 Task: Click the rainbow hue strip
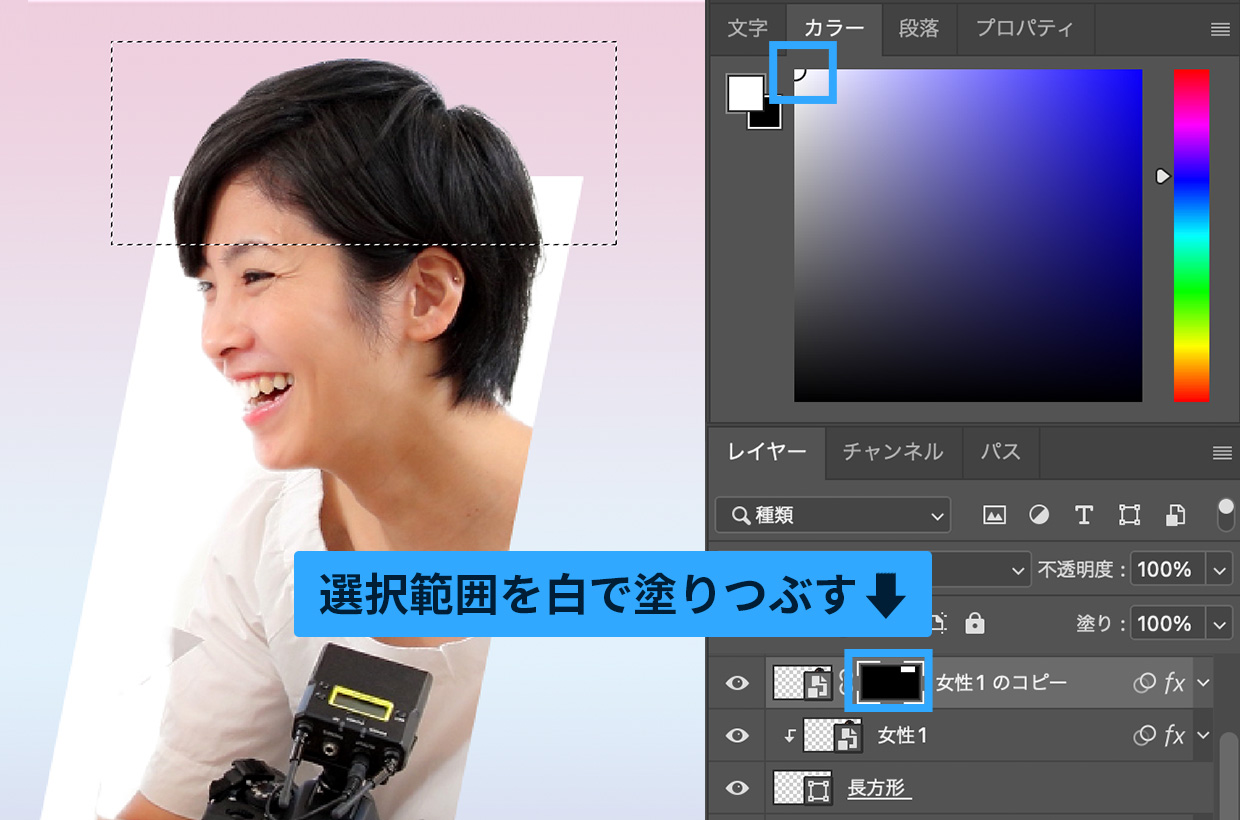1191,235
